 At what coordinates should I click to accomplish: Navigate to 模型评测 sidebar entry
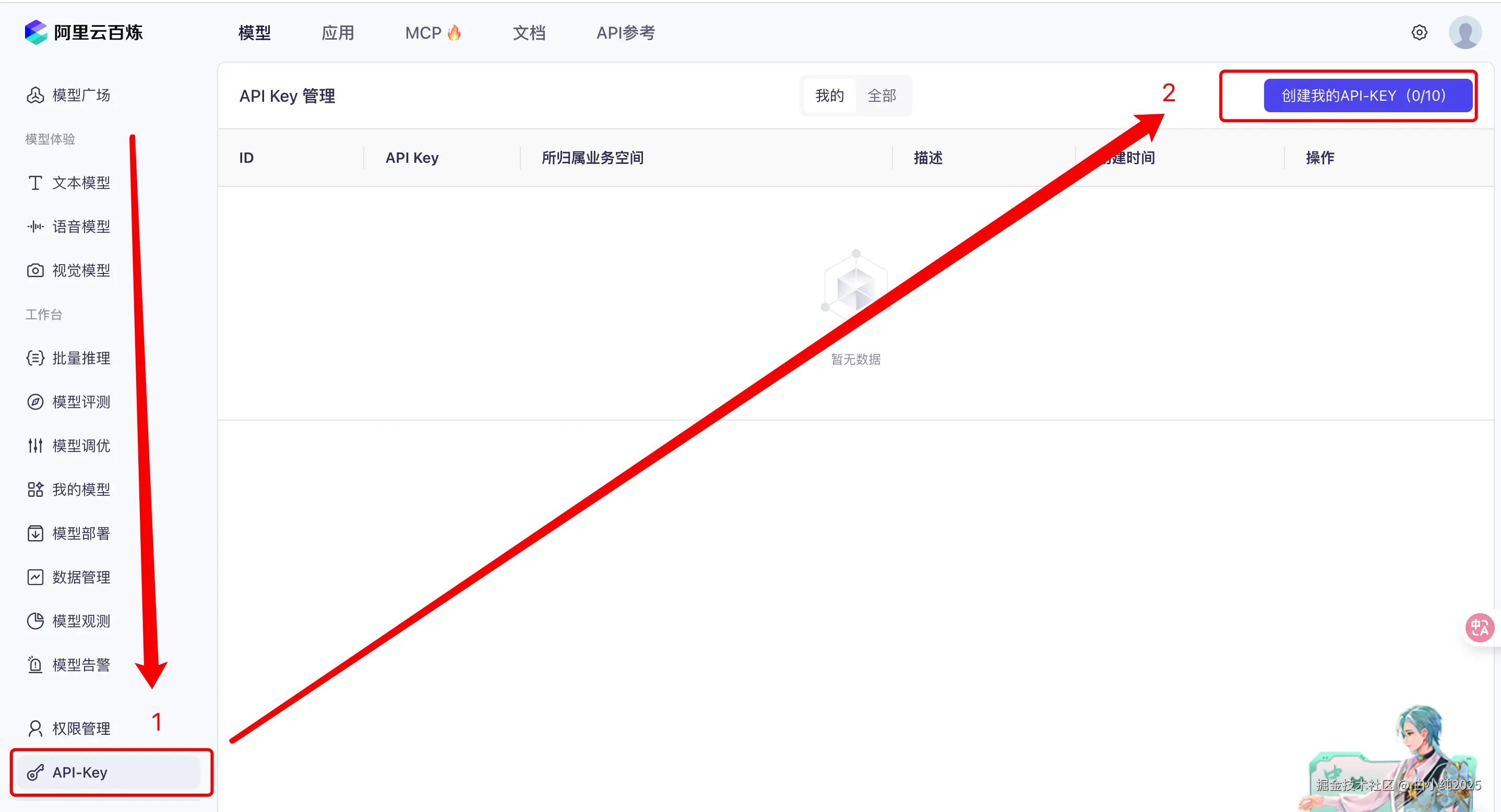pos(80,402)
